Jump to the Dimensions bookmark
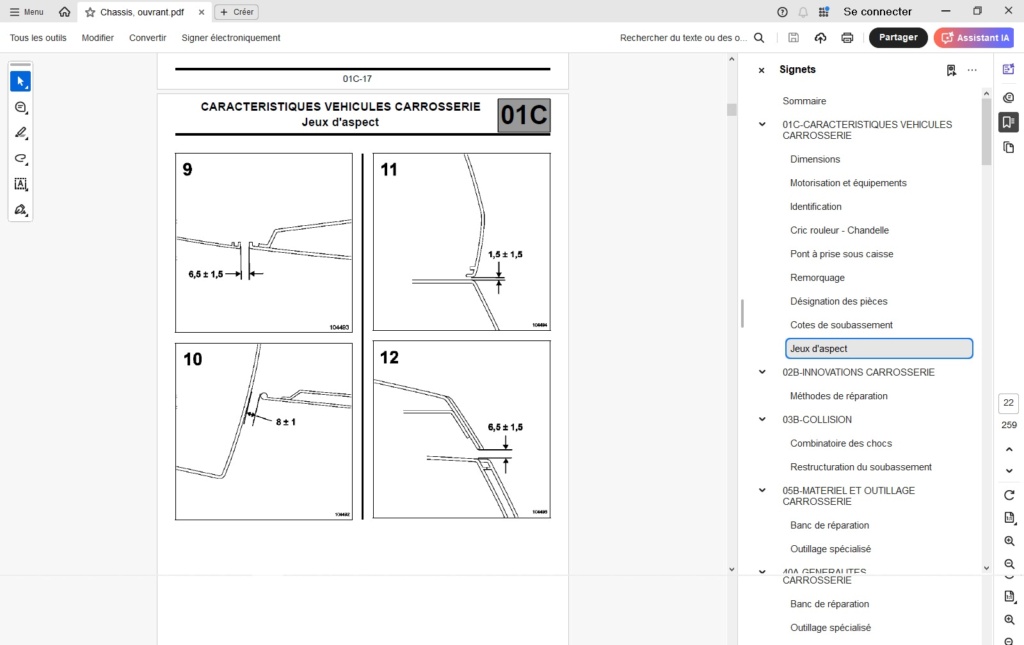 [x=815, y=159]
